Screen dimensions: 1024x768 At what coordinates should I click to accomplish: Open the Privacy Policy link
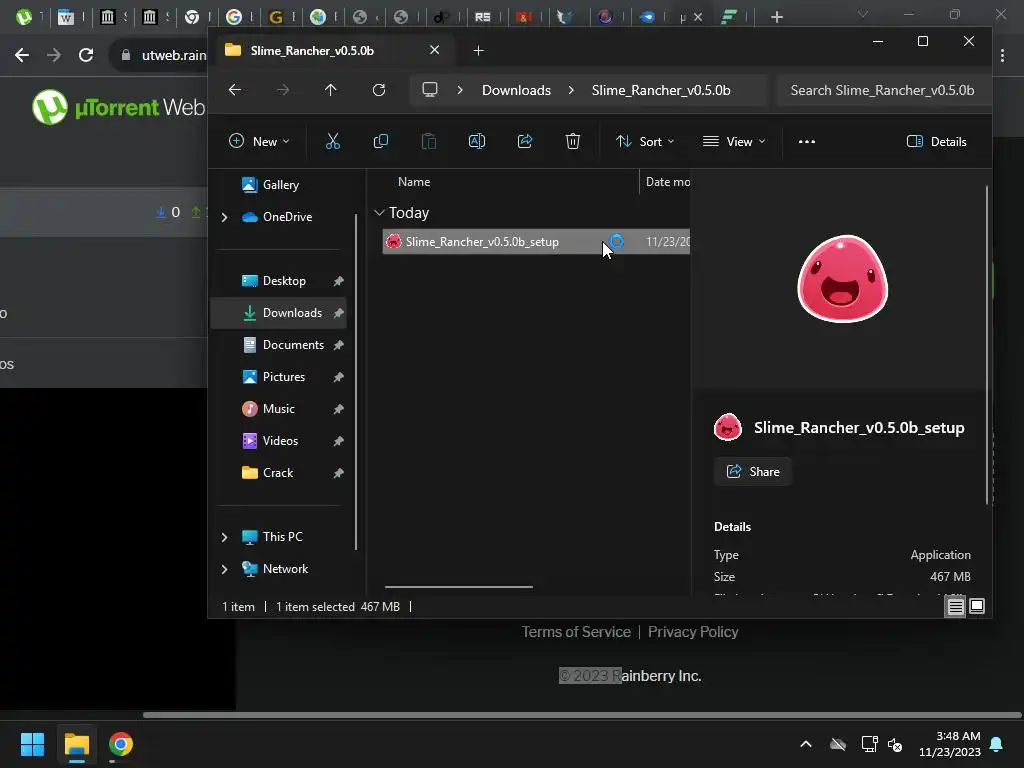693,632
